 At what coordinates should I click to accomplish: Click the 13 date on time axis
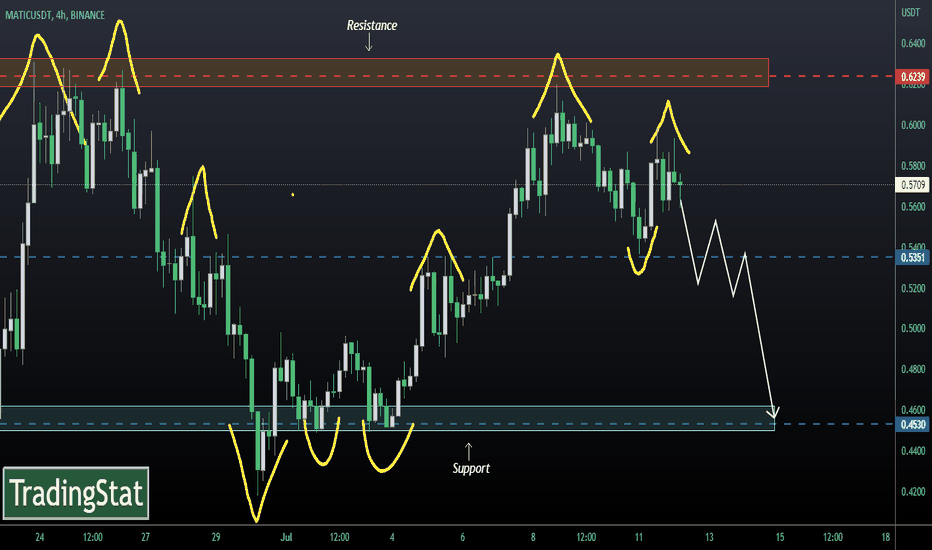pos(709,537)
